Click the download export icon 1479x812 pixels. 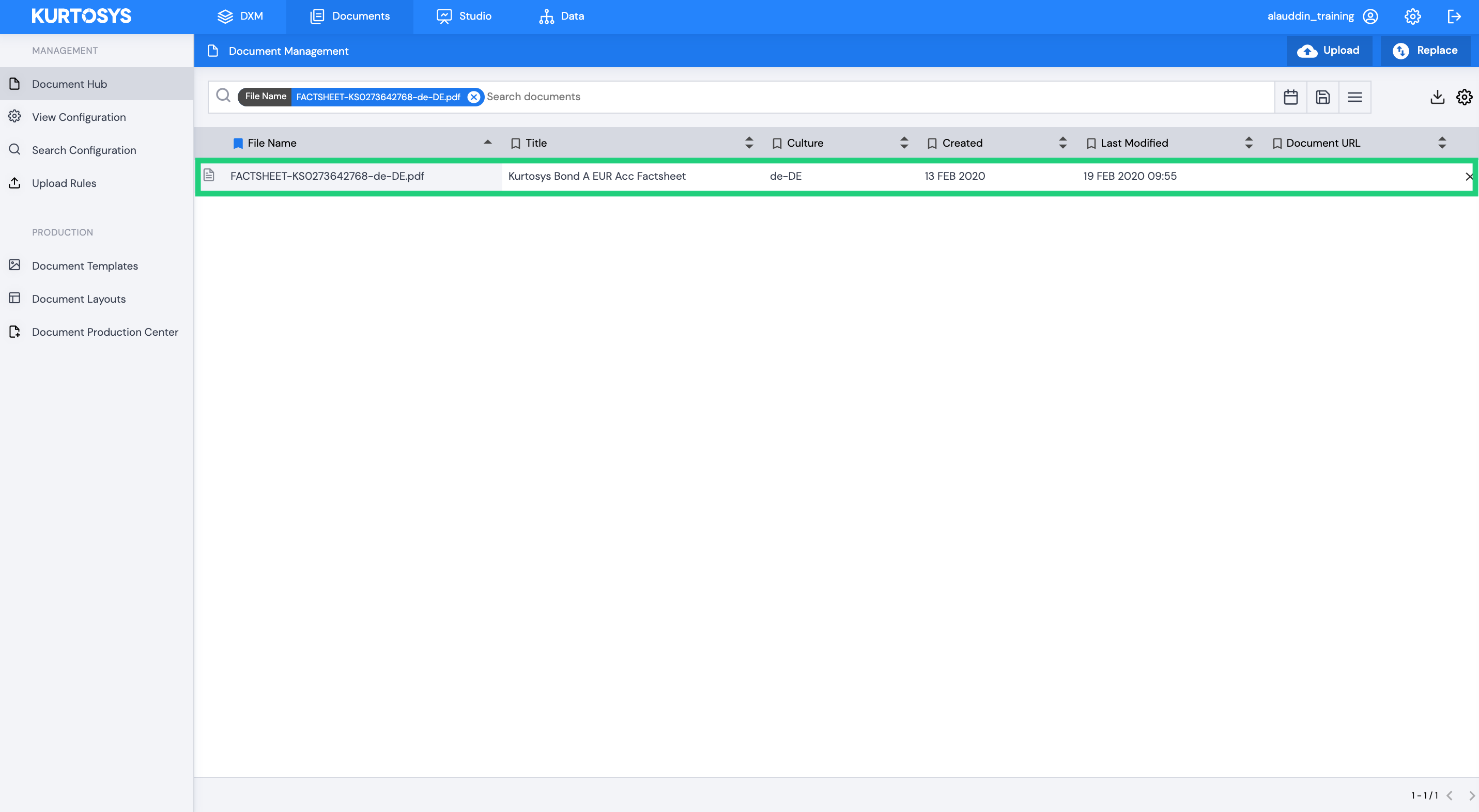[1437, 97]
